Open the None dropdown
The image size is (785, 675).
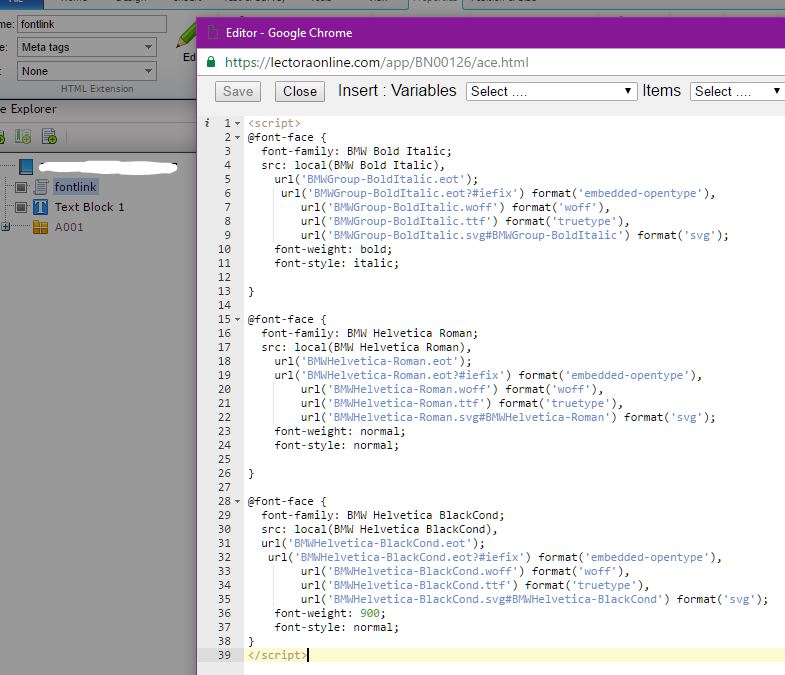(x=87, y=71)
